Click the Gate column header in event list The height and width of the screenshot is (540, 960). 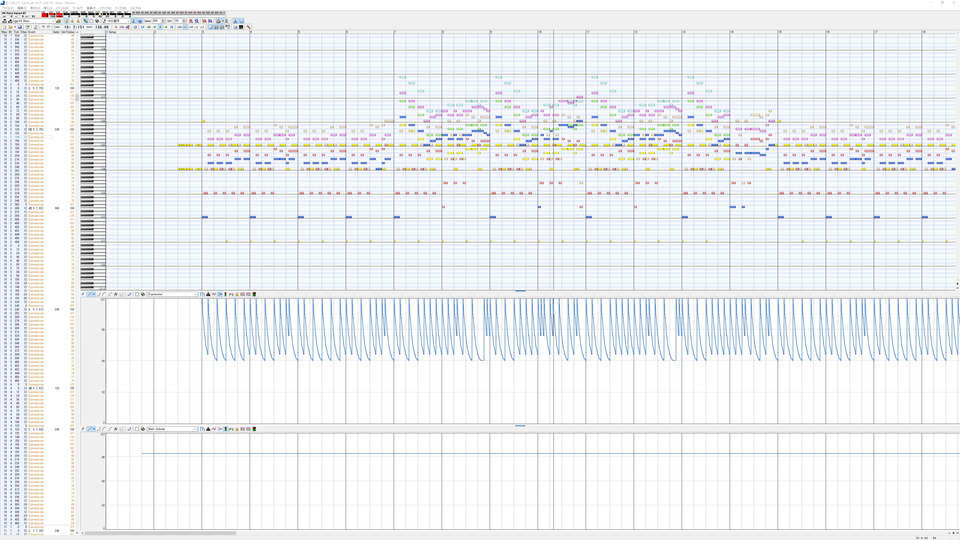pyautogui.click(x=55, y=32)
